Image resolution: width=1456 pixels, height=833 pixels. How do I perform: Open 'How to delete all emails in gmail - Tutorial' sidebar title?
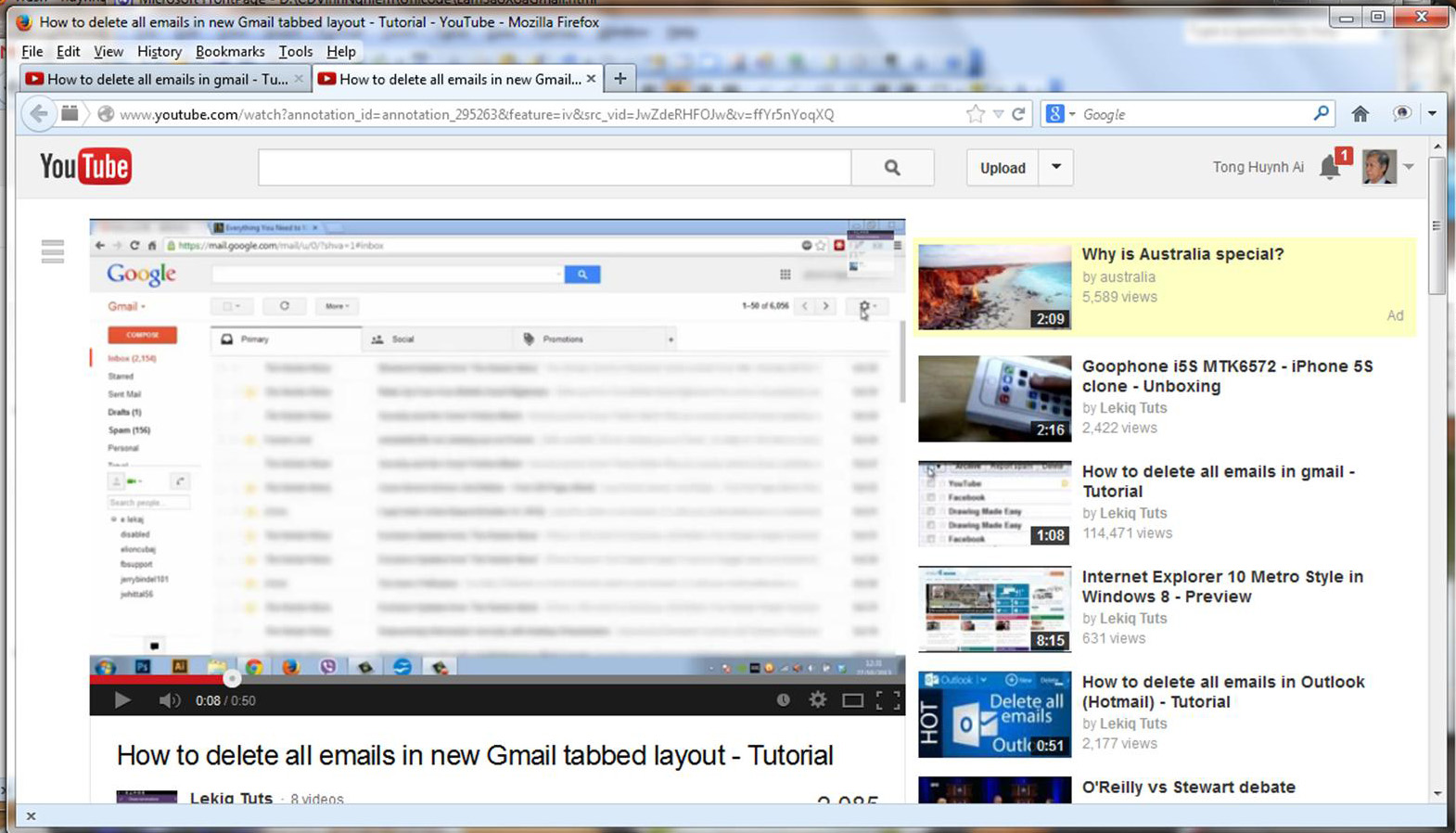tap(1218, 481)
